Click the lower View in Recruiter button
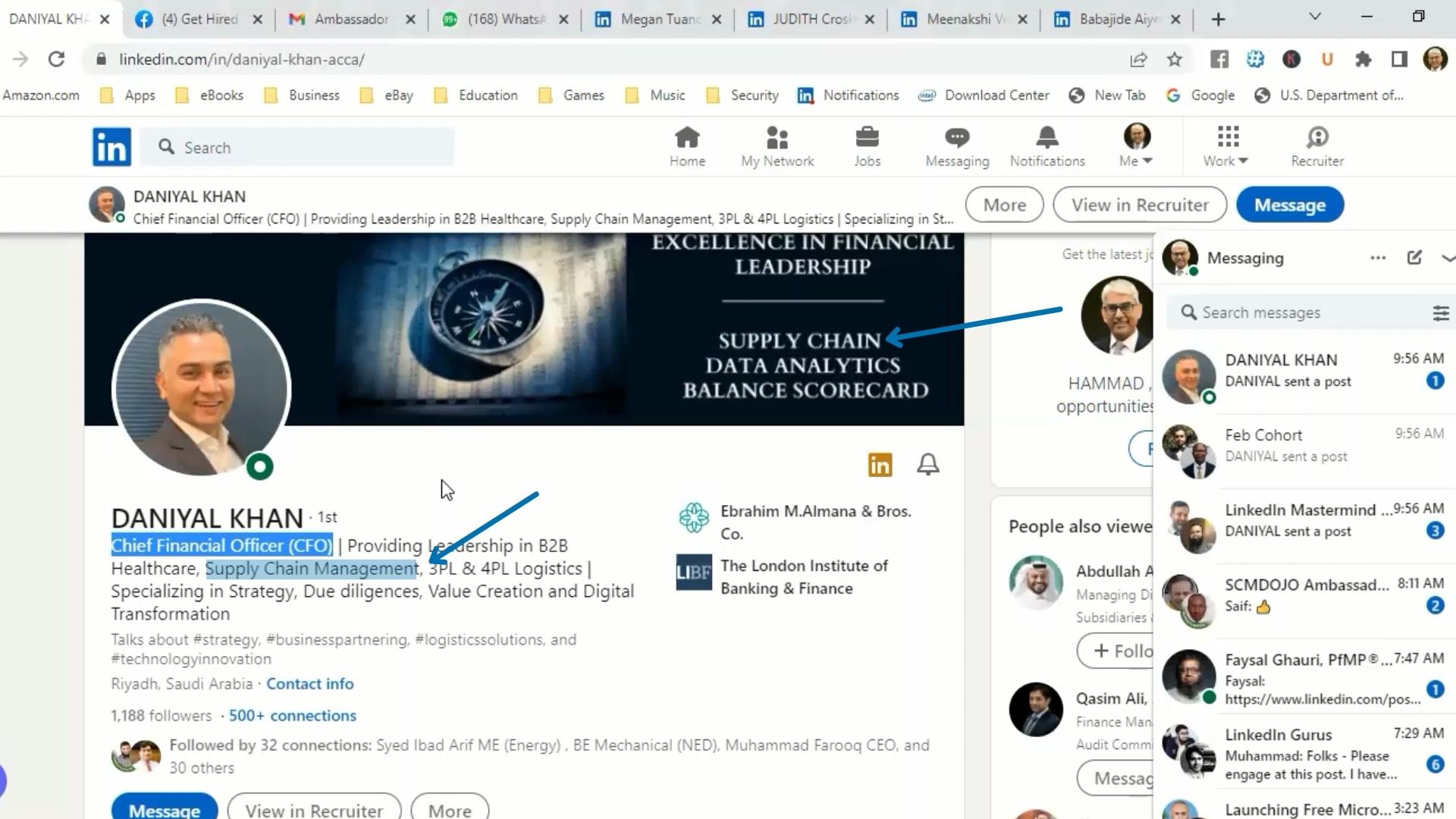The image size is (1456, 819). (314, 808)
